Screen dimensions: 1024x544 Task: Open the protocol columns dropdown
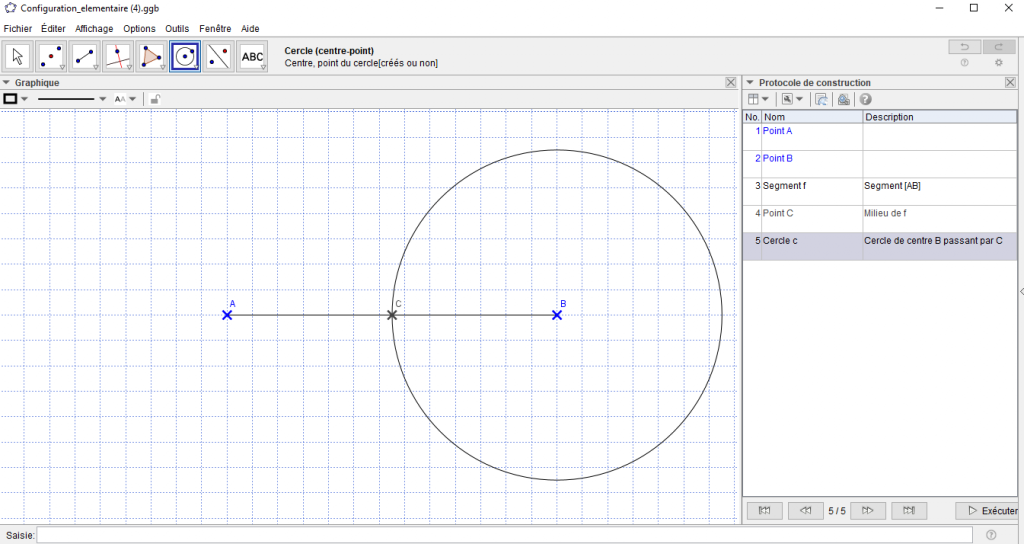point(759,99)
